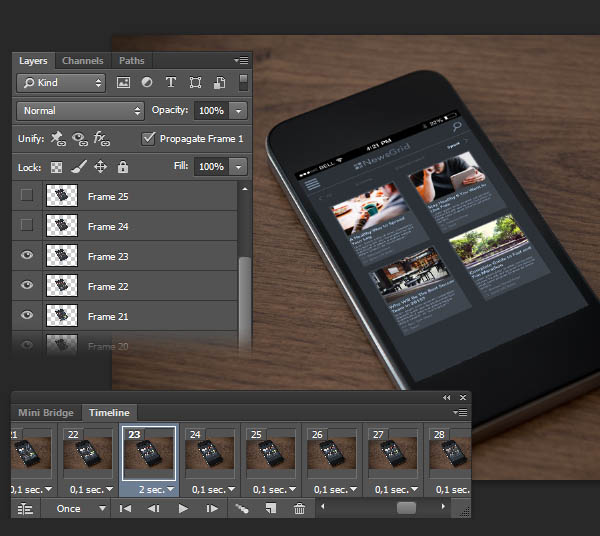Click the lock transparent pixels icon

tap(56, 167)
